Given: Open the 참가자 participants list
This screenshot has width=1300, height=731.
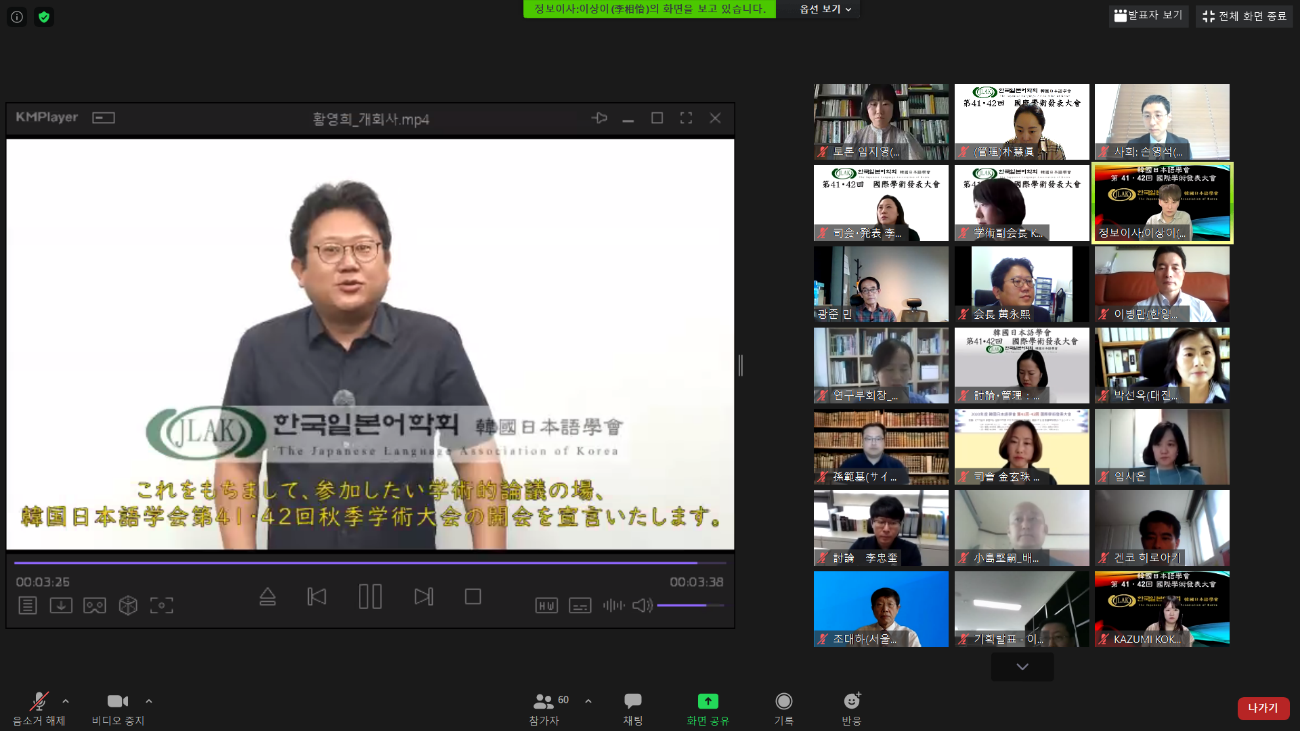Looking at the screenshot, I should (x=544, y=708).
